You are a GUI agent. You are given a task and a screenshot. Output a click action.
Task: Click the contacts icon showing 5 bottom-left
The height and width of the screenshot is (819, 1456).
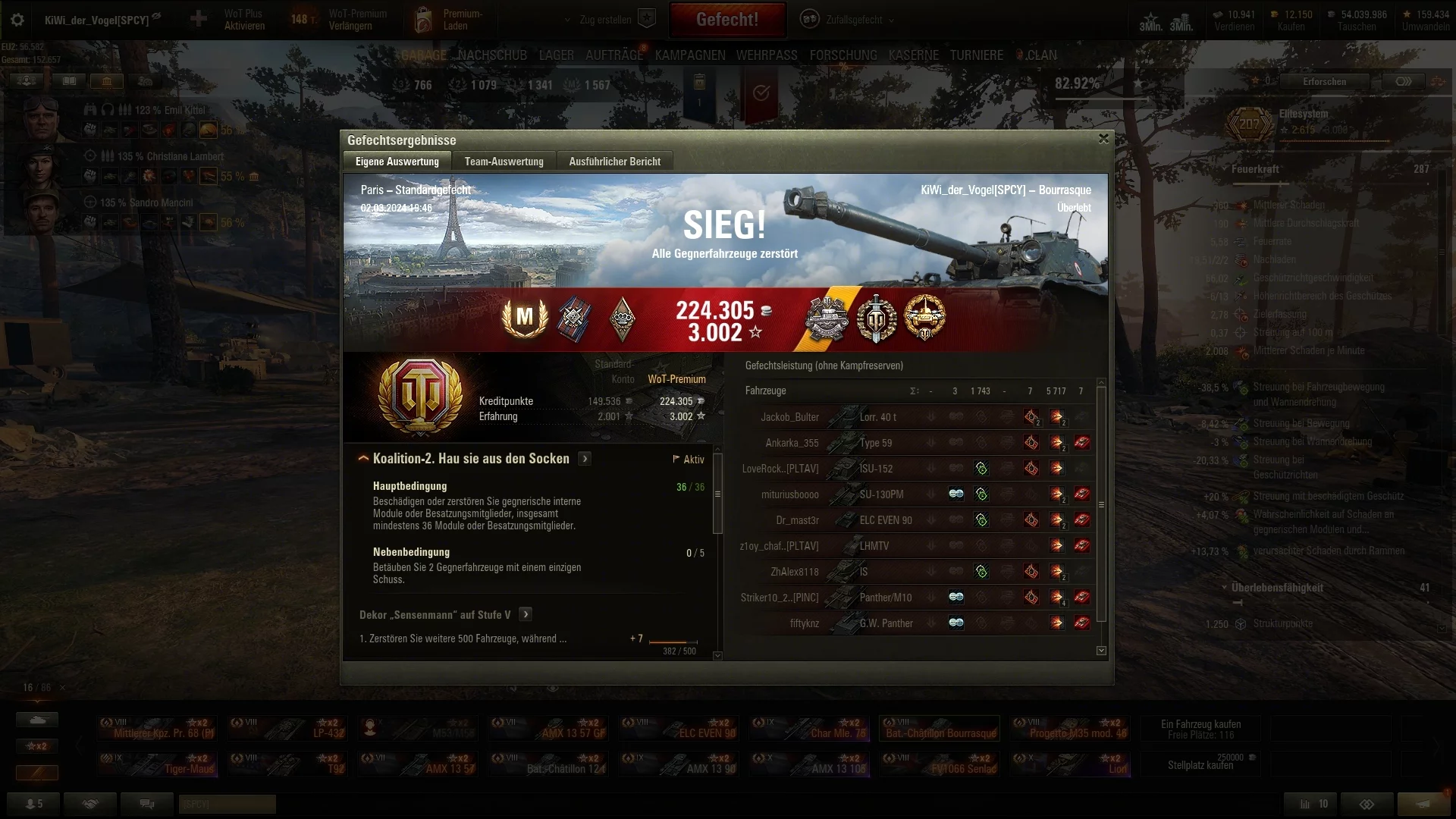tap(34, 804)
